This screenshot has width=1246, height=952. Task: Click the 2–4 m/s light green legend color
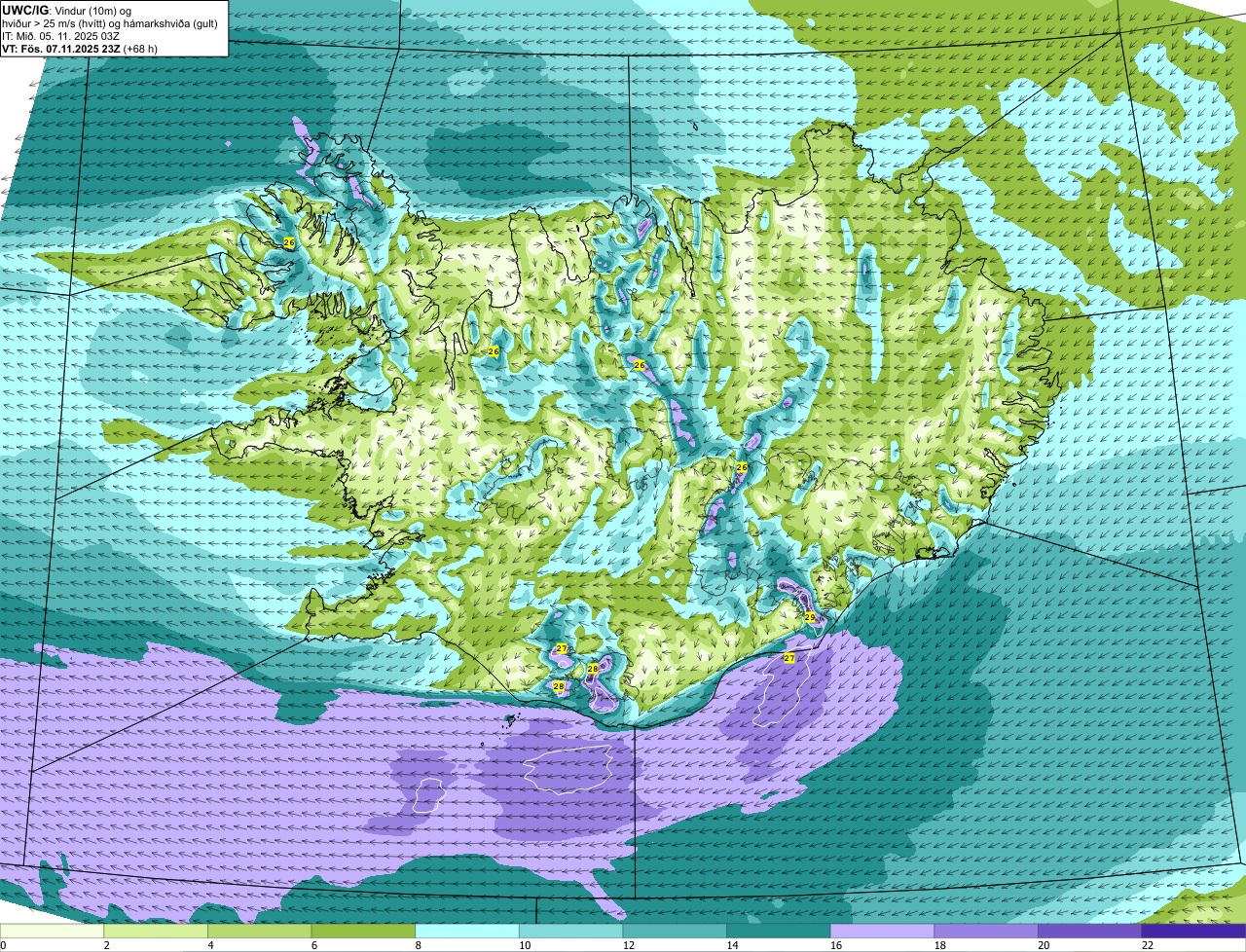pos(155,931)
